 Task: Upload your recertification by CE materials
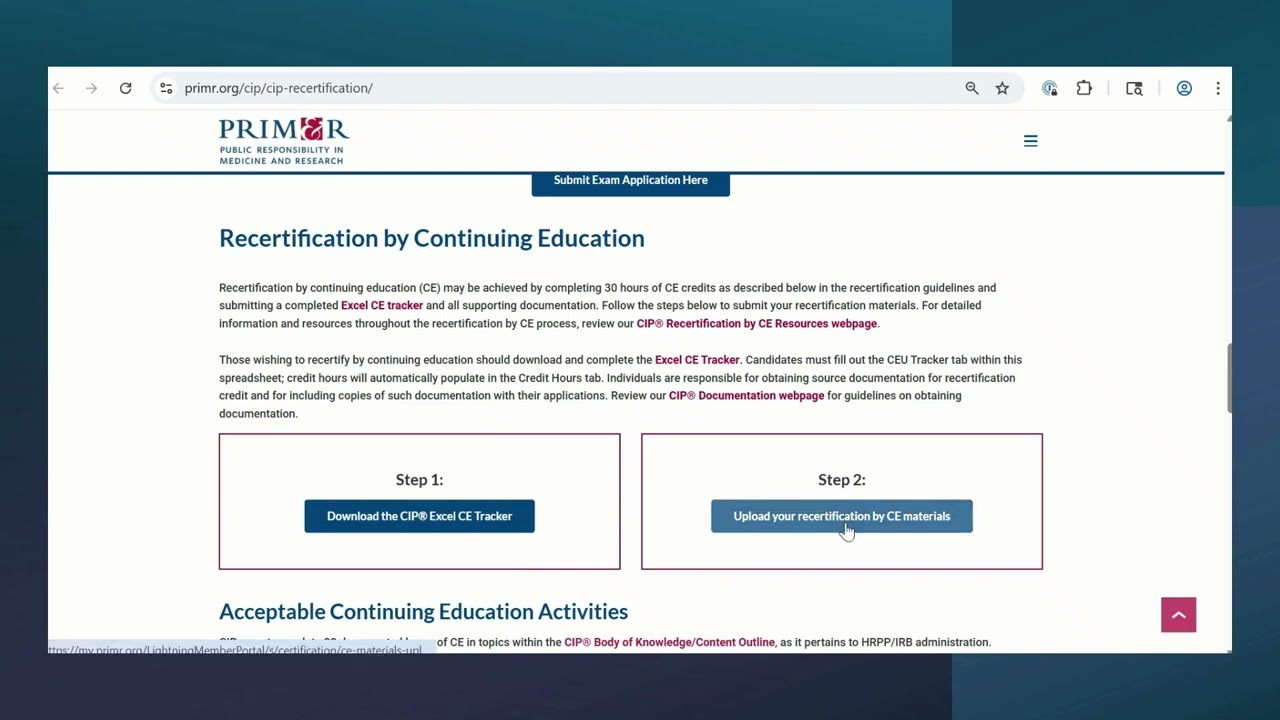click(x=841, y=516)
